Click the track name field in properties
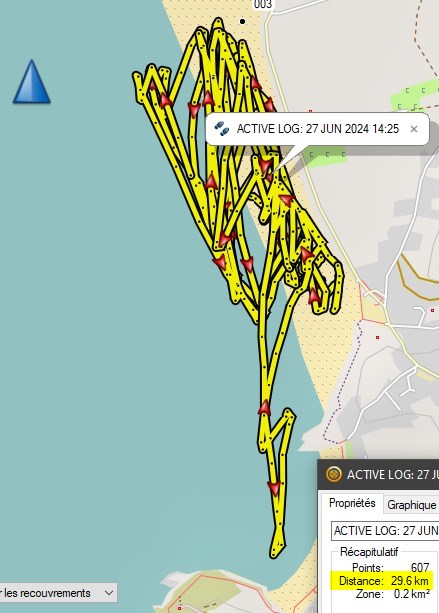Image resolution: width=439 pixels, height=613 pixels. [385, 531]
